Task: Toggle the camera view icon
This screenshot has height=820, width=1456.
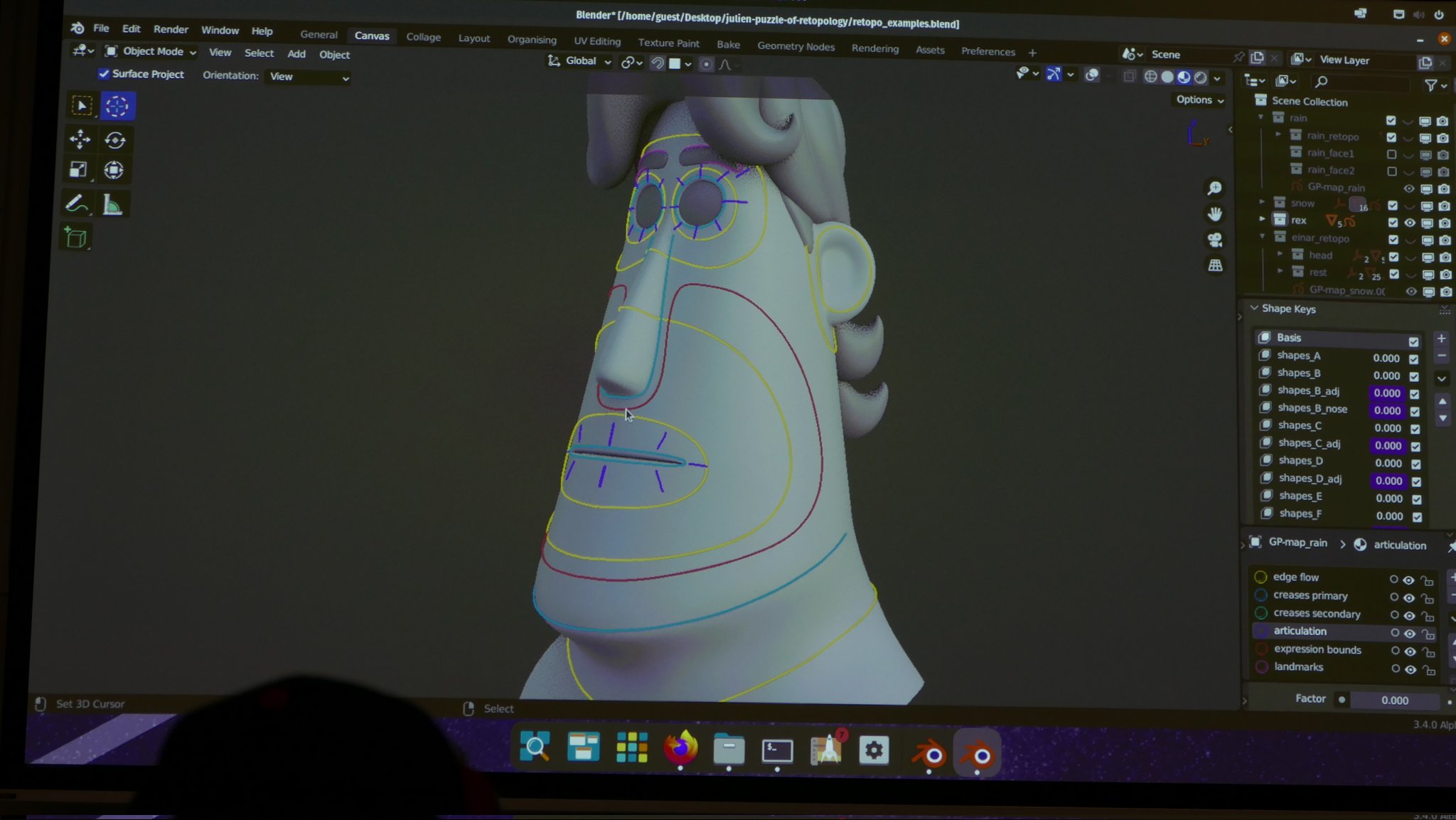Action: point(1215,240)
